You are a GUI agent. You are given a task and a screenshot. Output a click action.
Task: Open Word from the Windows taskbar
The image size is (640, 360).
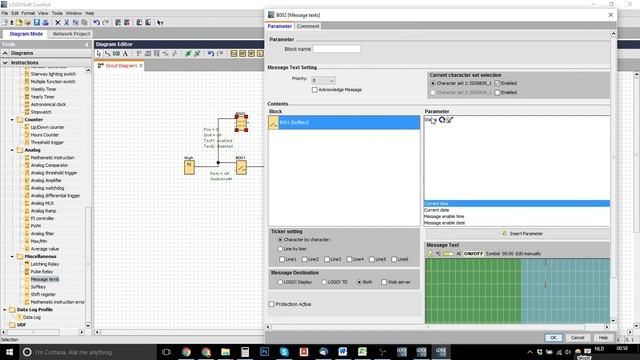(x=342, y=352)
